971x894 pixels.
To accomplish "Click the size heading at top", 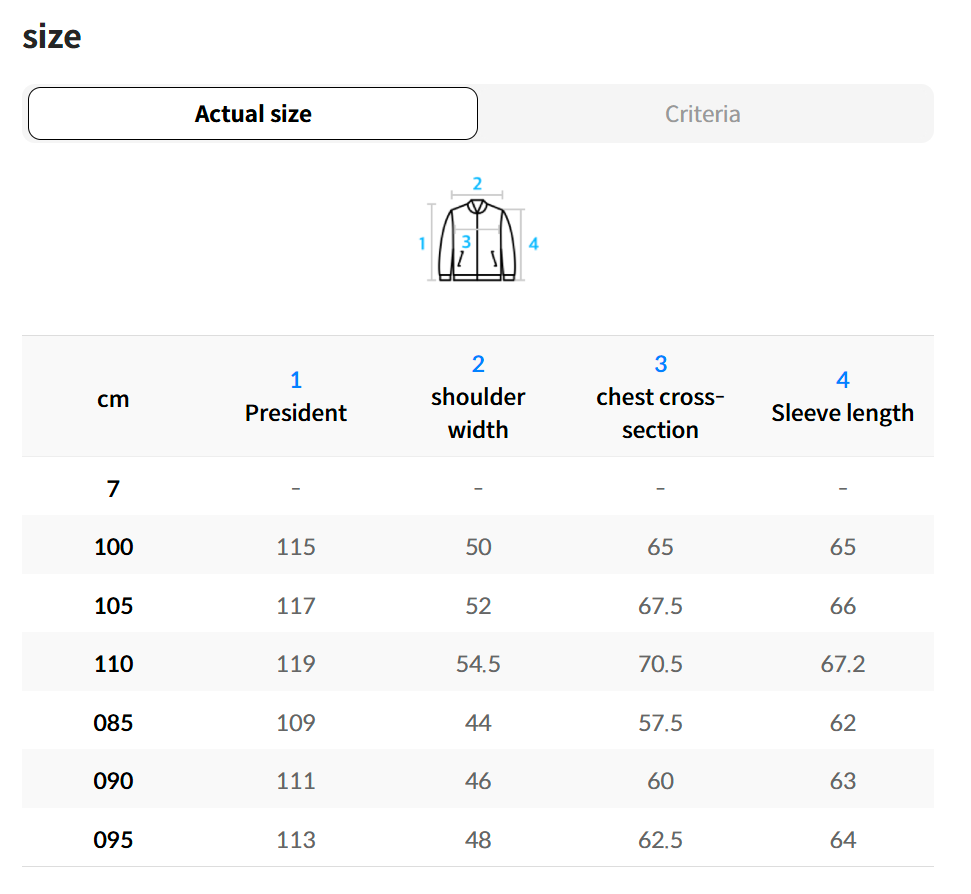I will 52,37.
